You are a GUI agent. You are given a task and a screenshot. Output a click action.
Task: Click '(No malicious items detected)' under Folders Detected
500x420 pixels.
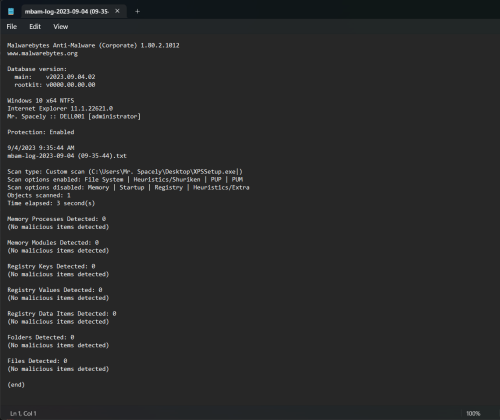pyautogui.click(x=58, y=345)
